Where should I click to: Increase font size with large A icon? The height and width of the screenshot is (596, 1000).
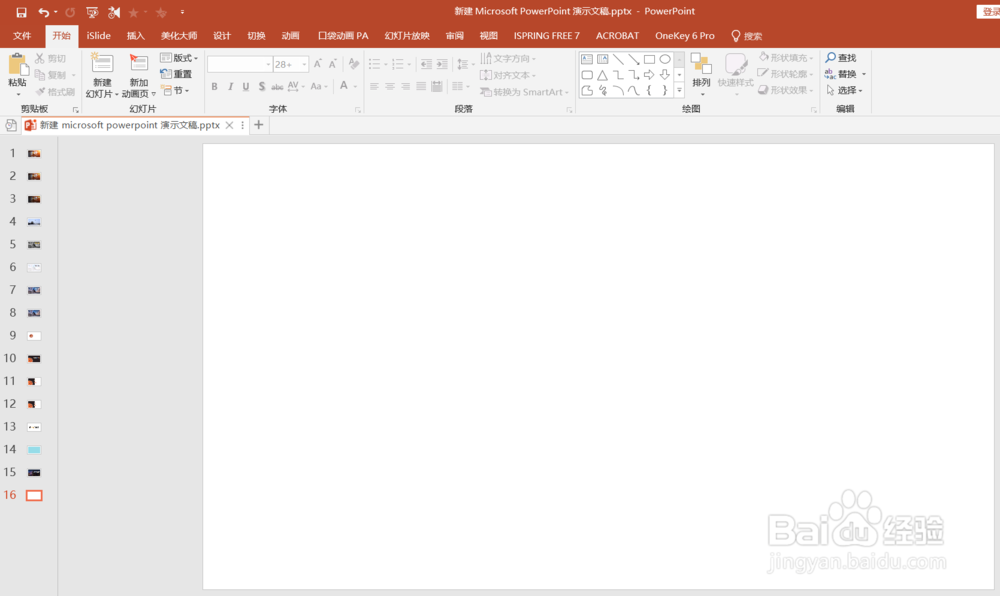point(318,64)
